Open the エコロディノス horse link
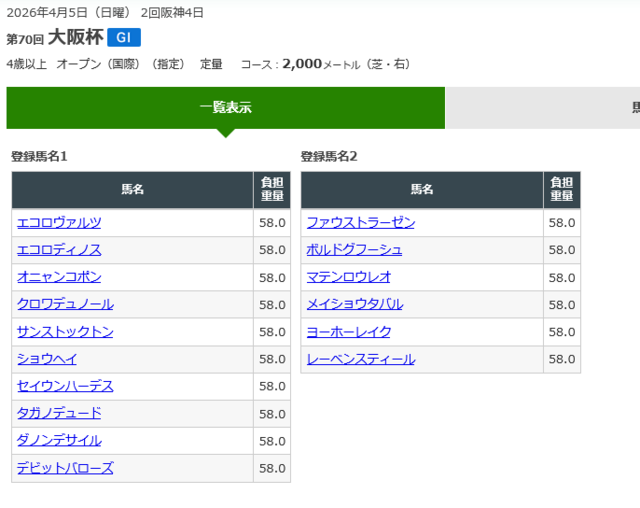The image size is (640, 508). [59, 250]
